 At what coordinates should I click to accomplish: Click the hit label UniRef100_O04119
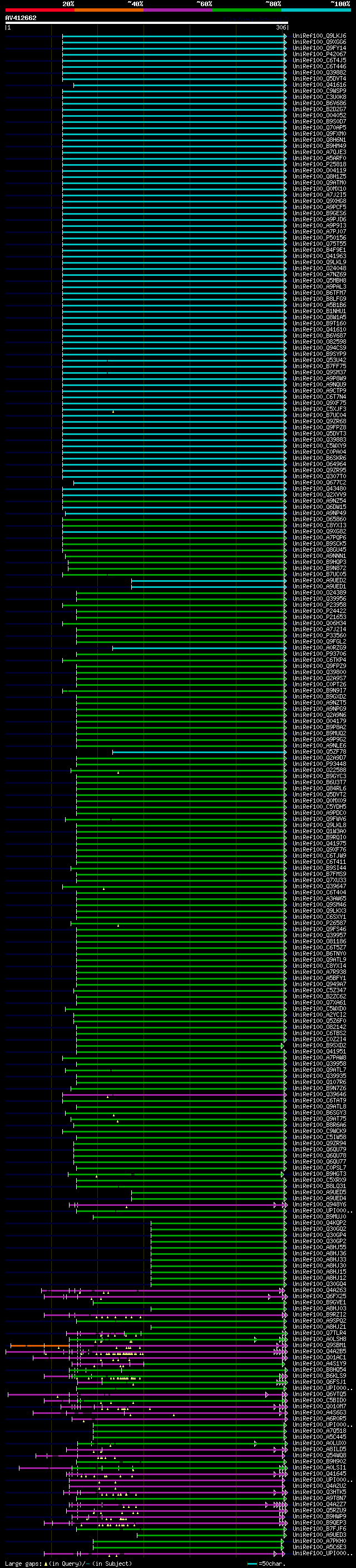pos(319,170)
